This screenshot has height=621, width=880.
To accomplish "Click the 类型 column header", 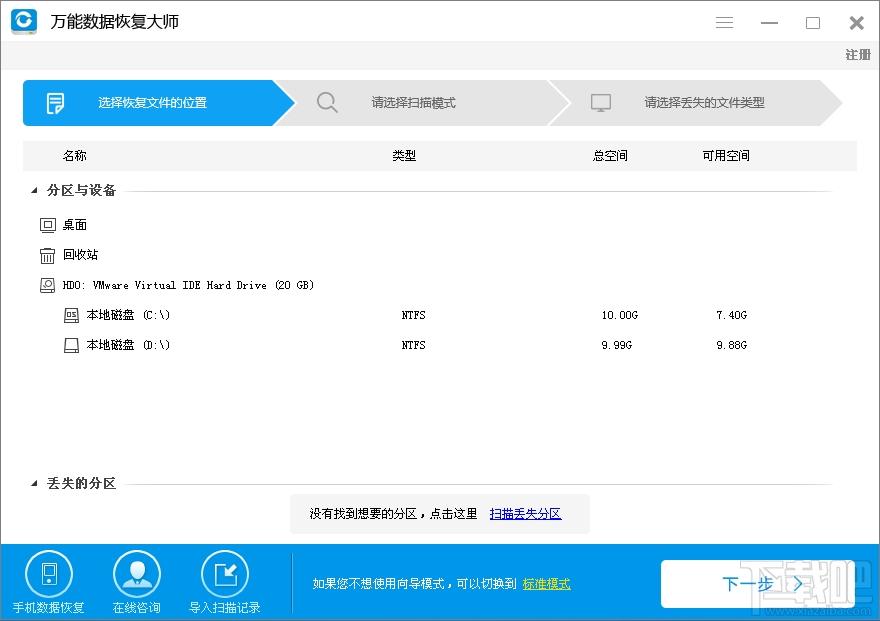I will pyautogui.click(x=404, y=156).
